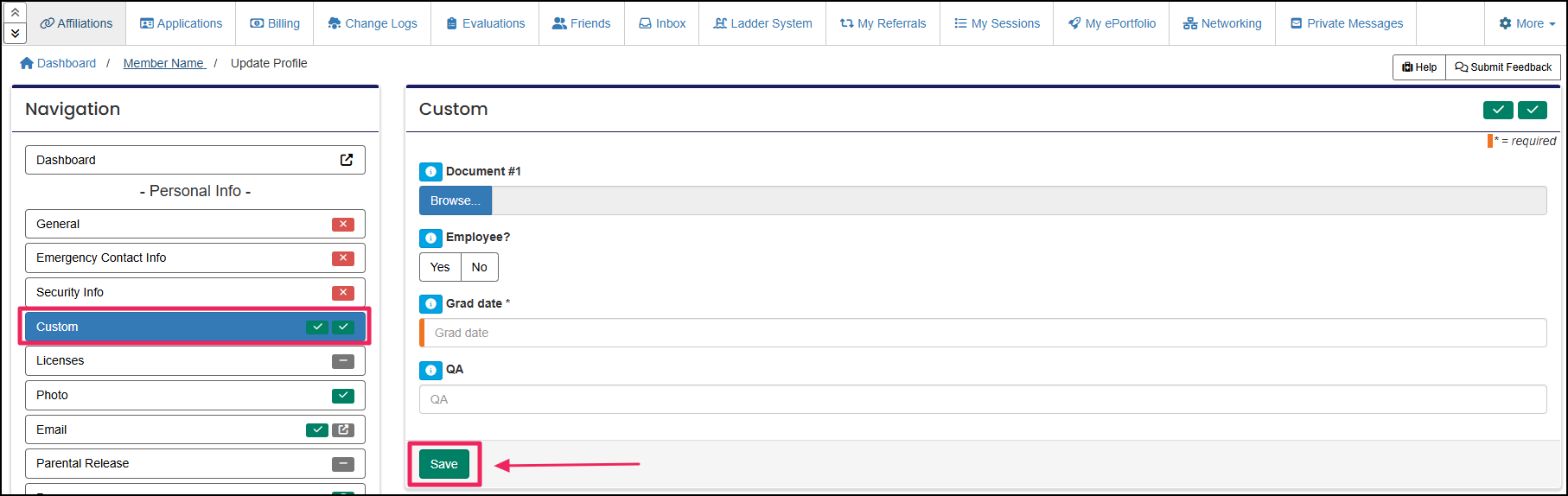Click the info icon next to Employee?

(430, 238)
